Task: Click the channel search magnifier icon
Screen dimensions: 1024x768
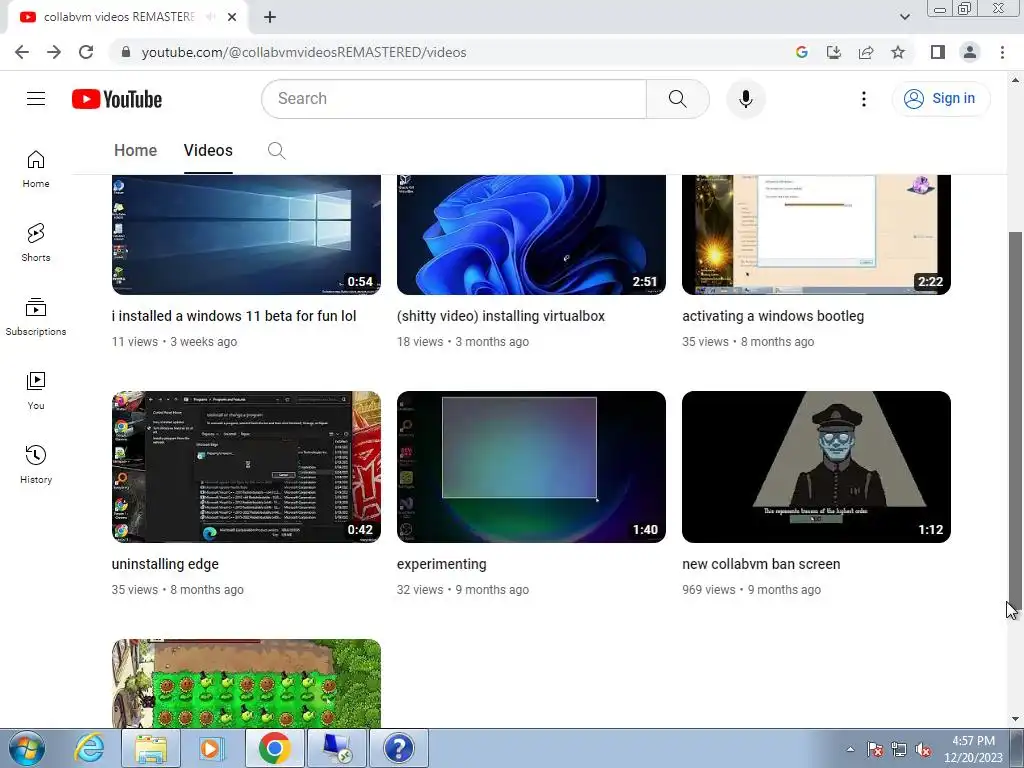Action: point(276,151)
